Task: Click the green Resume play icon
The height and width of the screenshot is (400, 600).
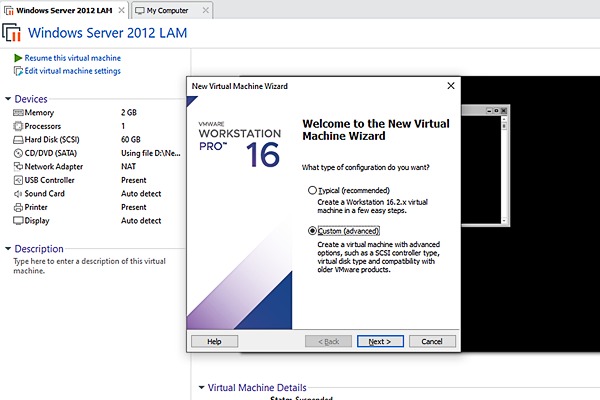Action: (18, 58)
